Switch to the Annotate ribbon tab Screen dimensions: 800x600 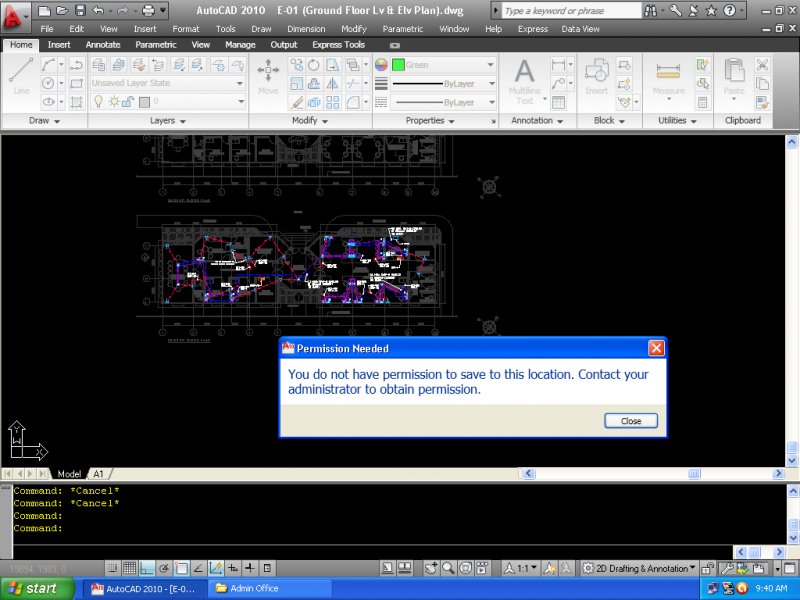click(103, 45)
